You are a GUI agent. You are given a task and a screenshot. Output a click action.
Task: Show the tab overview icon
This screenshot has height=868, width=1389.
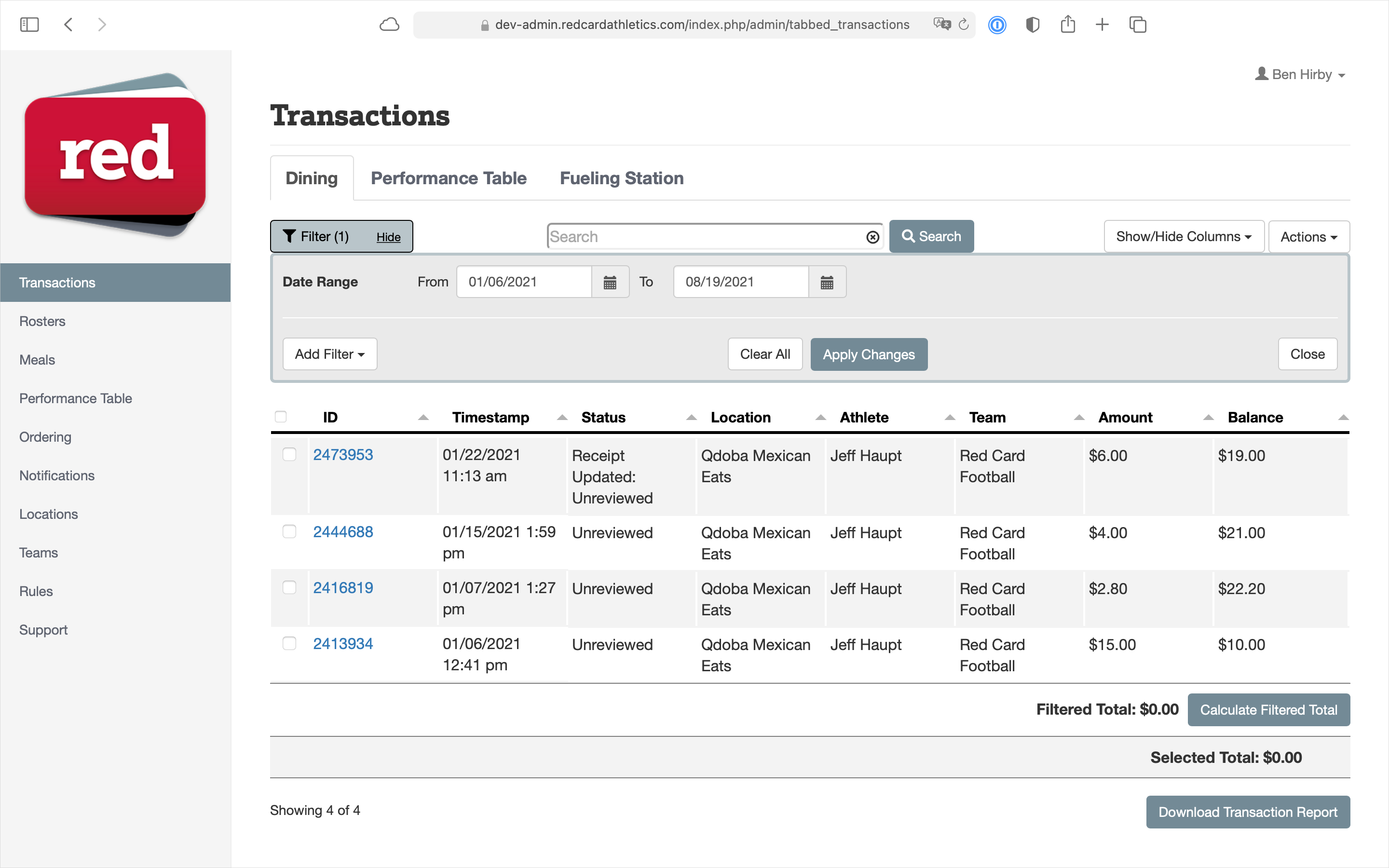(x=1138, y=25)
